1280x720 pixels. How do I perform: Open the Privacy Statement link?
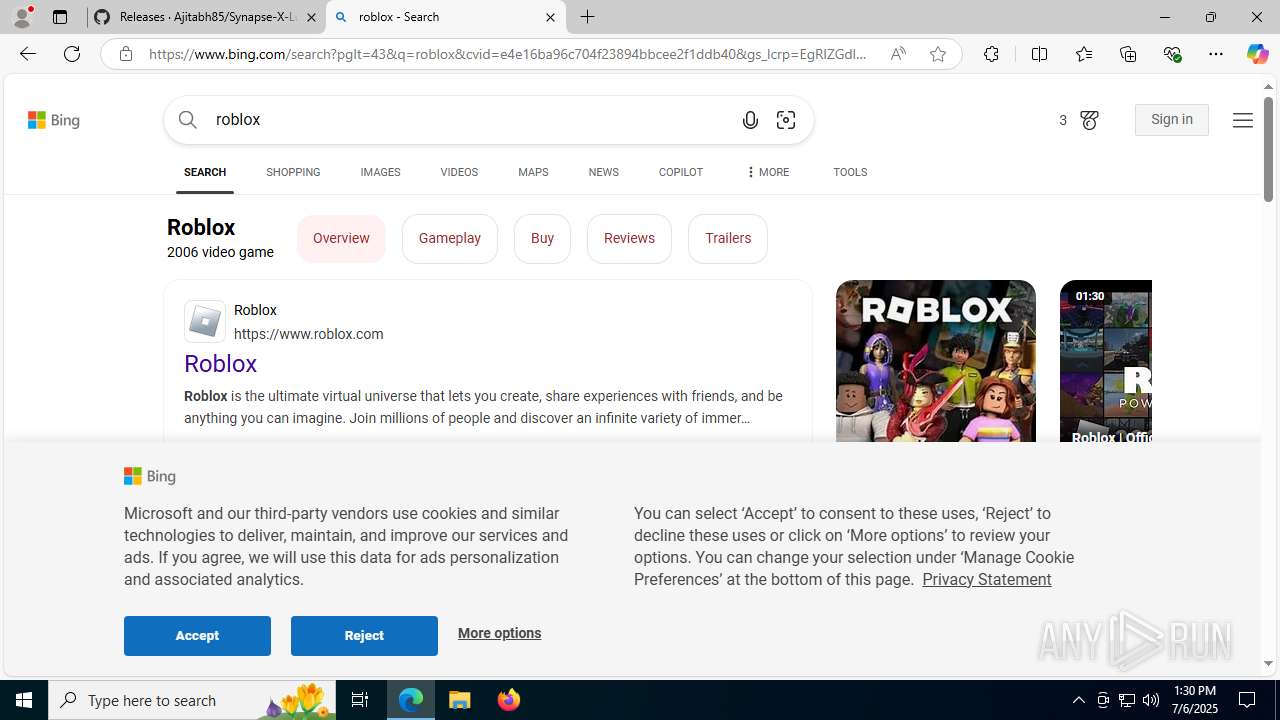pos(986,579)
